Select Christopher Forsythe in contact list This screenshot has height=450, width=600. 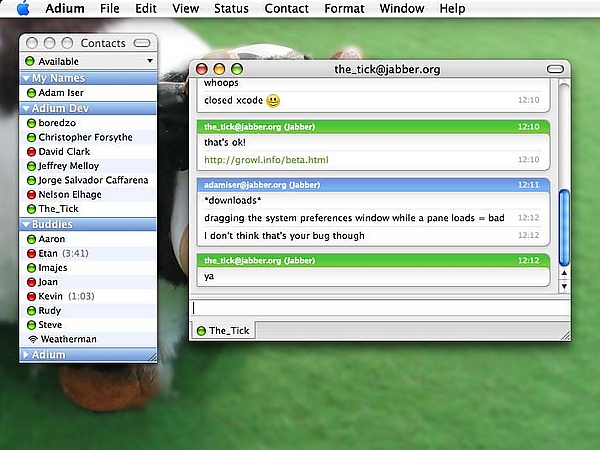tap(85, 137)
